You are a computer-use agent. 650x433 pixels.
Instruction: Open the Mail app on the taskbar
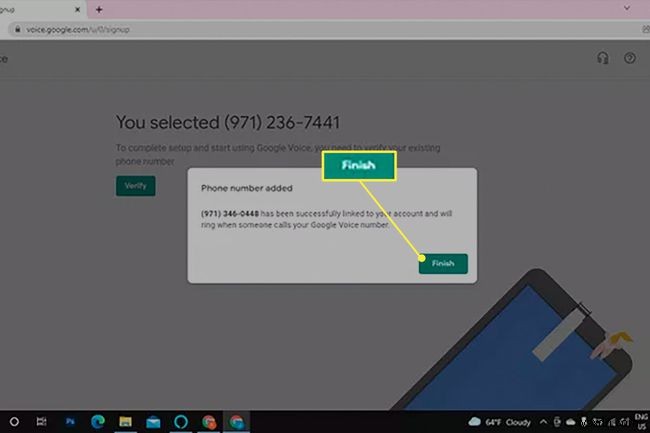153,422
